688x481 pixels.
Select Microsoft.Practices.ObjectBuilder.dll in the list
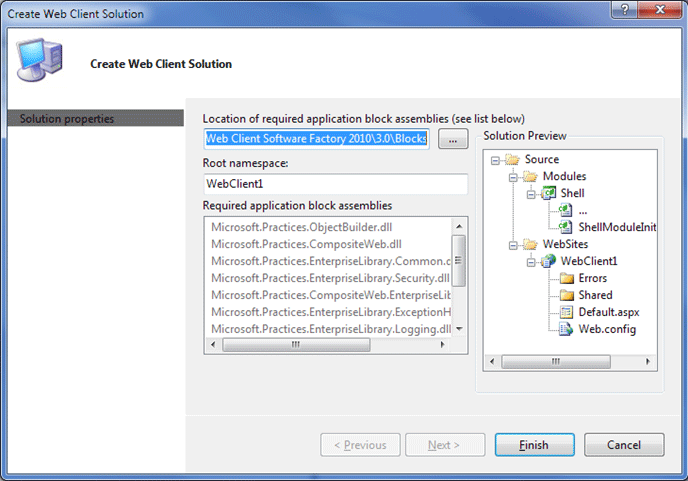301,227
